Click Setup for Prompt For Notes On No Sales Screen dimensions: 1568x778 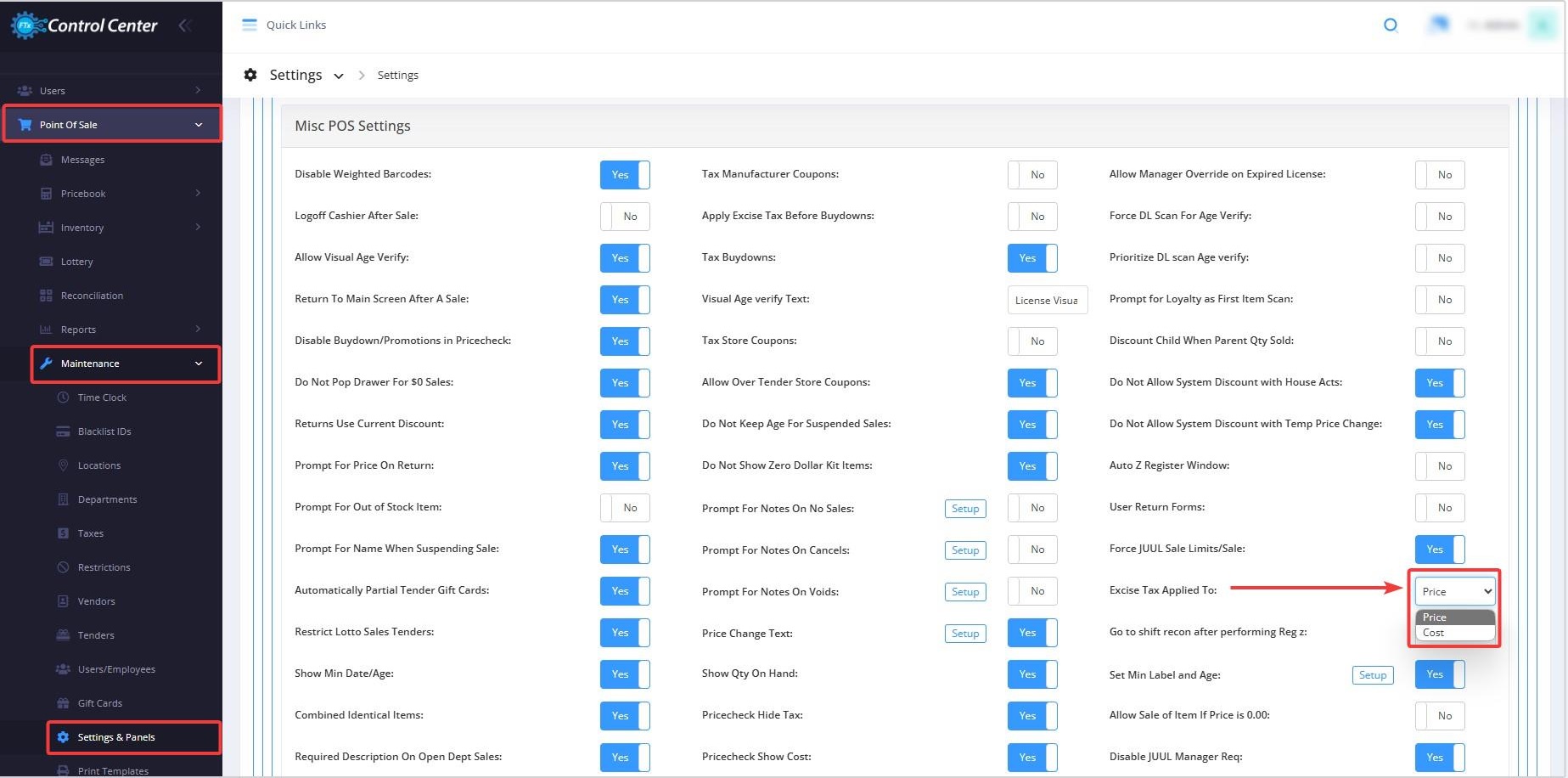click(x=965, y=508)
